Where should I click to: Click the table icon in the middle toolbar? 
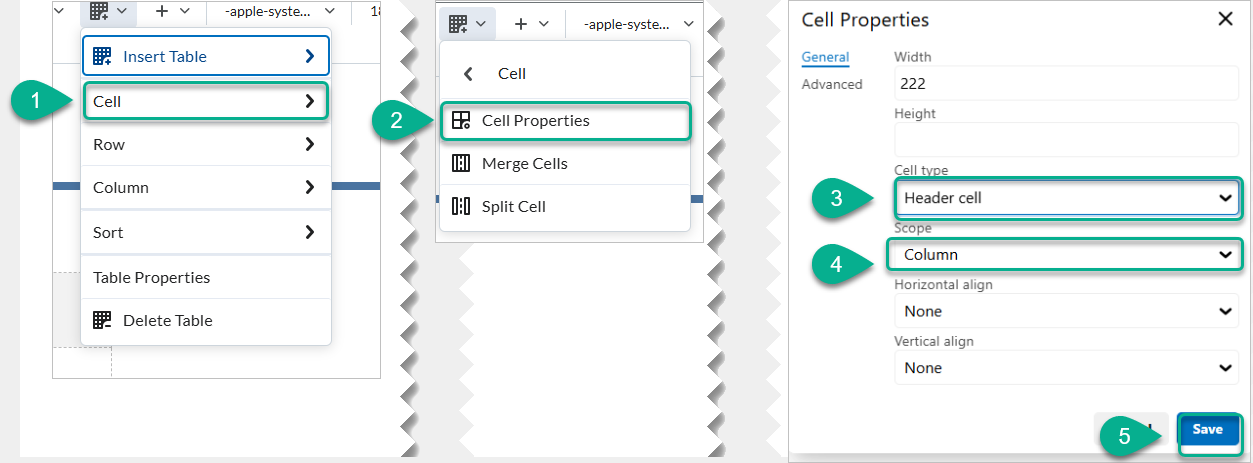coord(459,23)
